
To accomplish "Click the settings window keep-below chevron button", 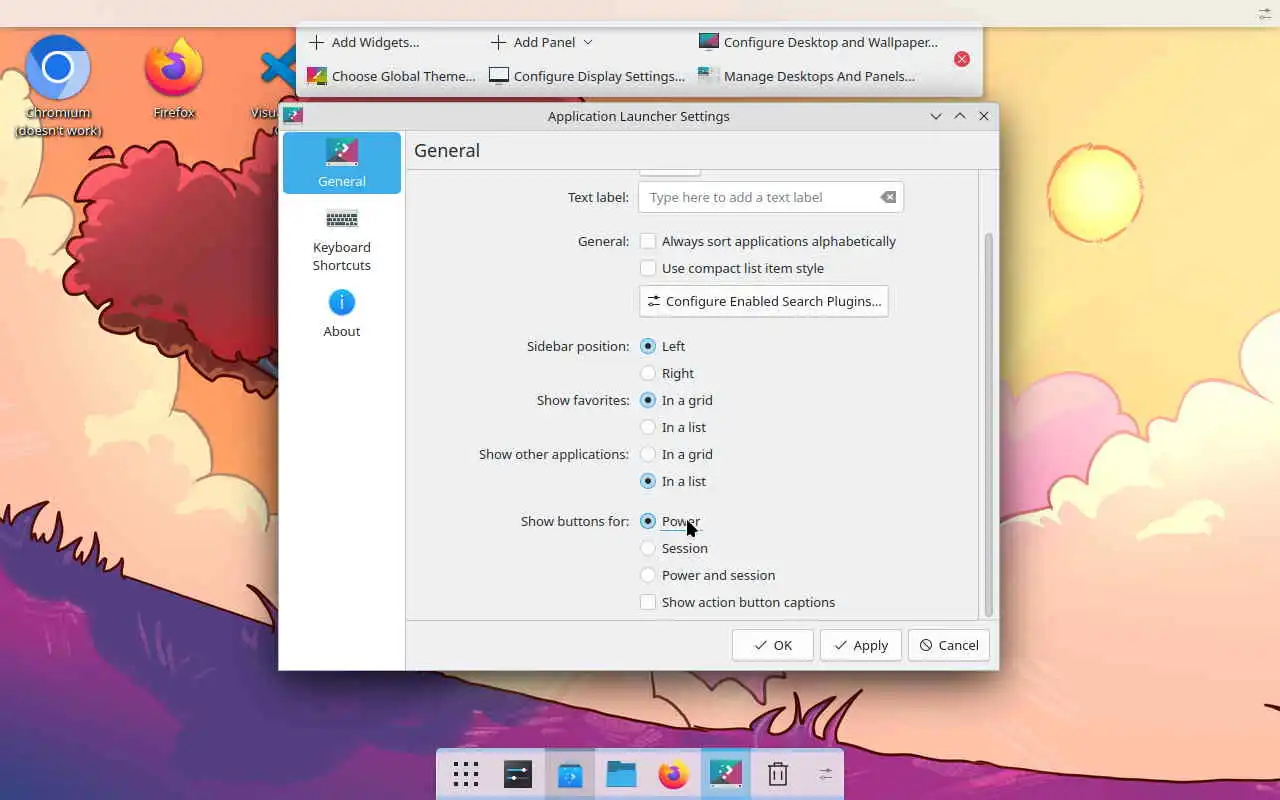I will click(936, 116).
